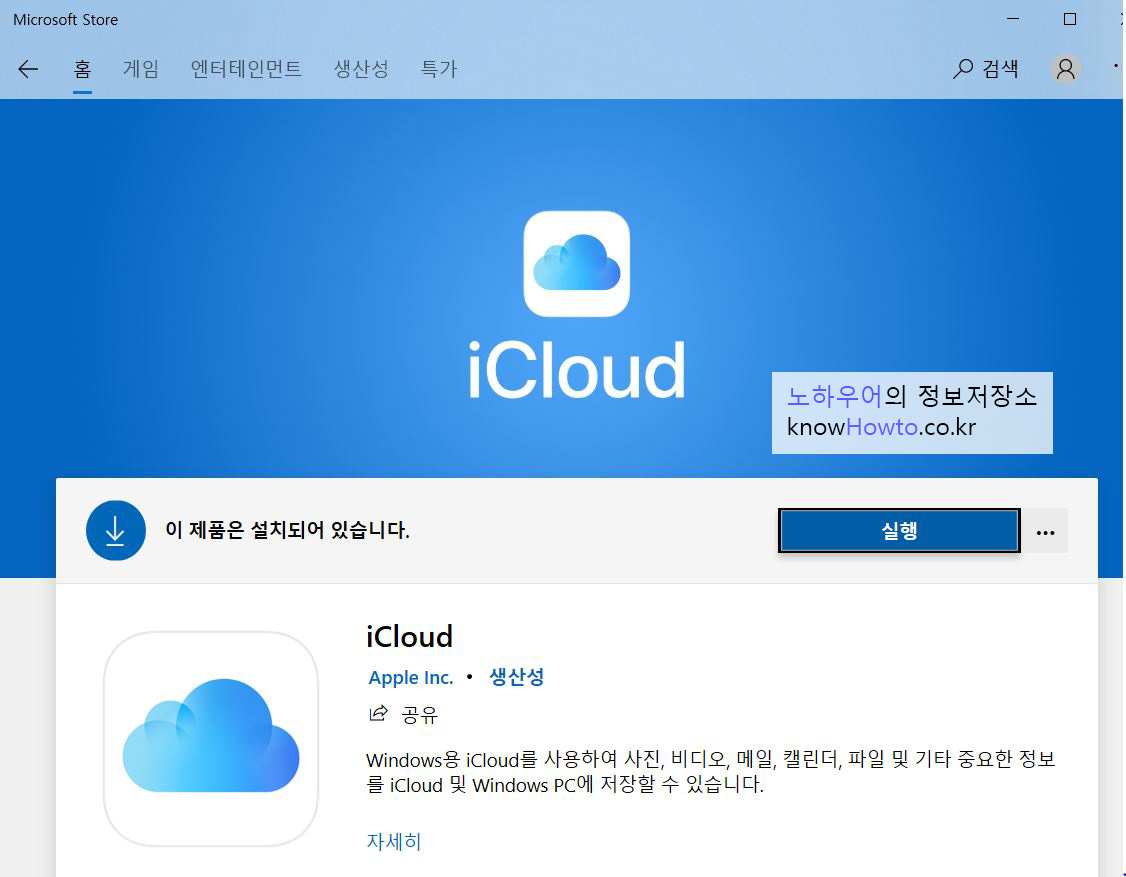Switch to the 게임 tab
1126x877 pixels.
pos(141,69)
